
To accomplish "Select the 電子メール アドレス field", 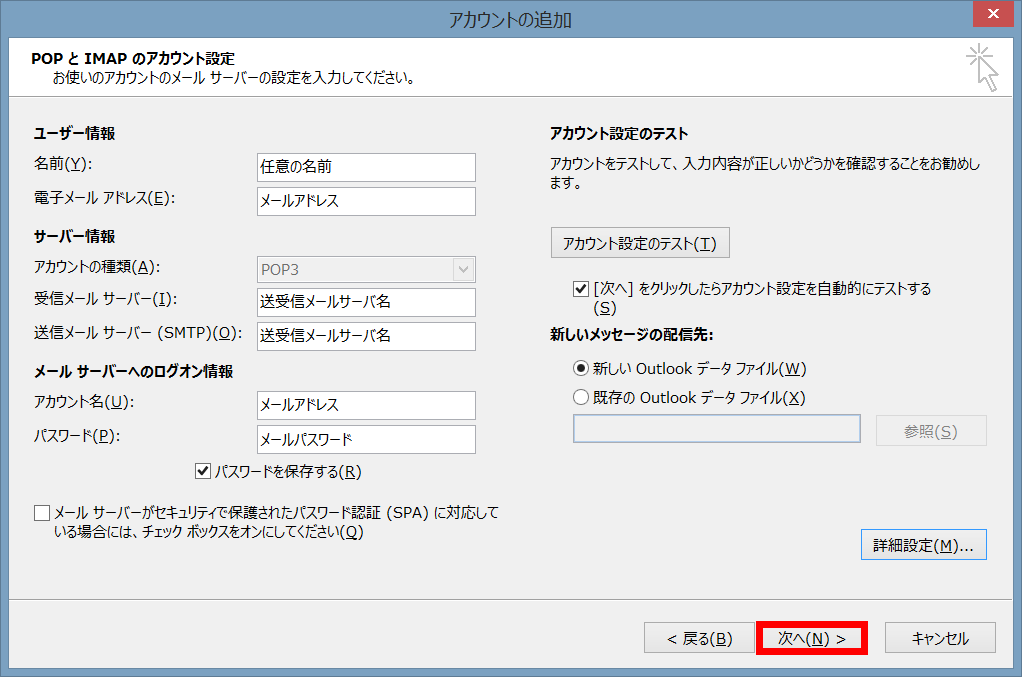I will coord(366,201).
